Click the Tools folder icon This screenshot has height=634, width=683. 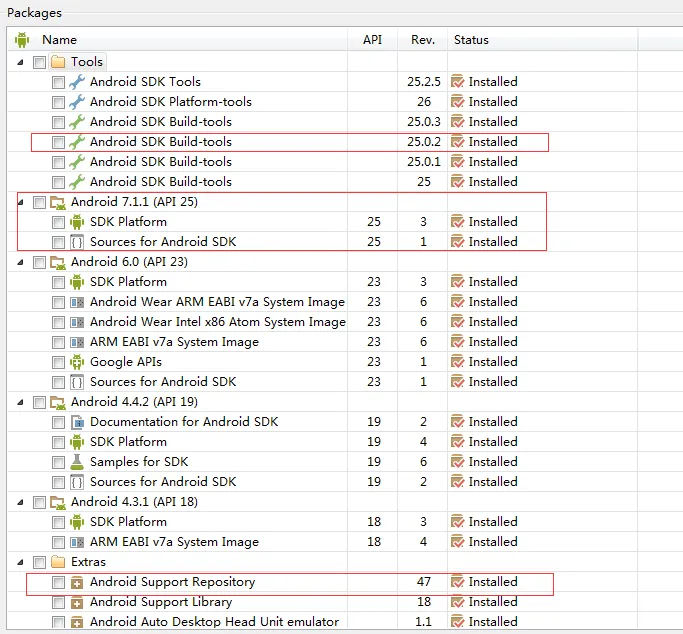click(58, 62)
